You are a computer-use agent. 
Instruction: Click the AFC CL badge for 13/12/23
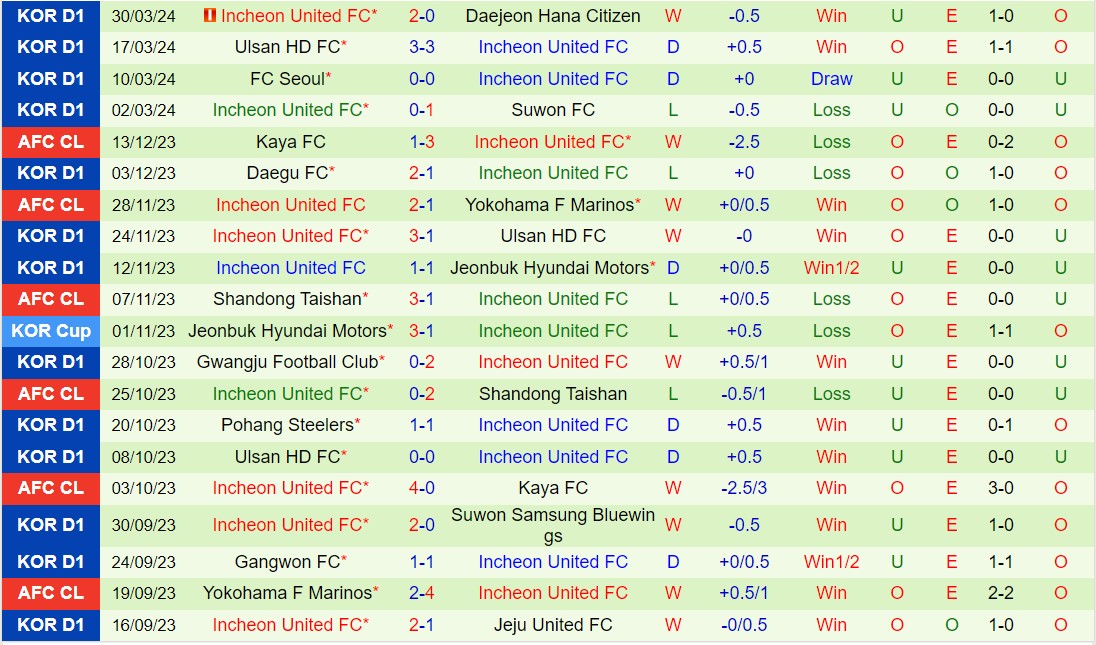pyautogui.click(x=51, y=142)
